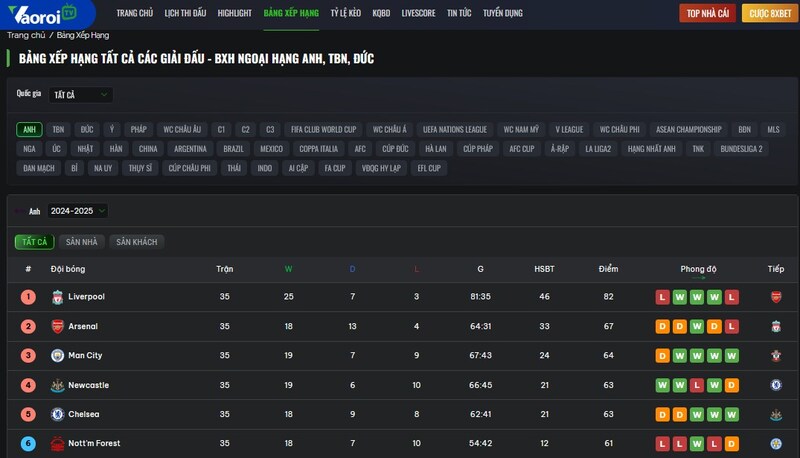Click rank 1 badge for Liverpool
This screenshot has width=800, height=458.
(28, 297)
